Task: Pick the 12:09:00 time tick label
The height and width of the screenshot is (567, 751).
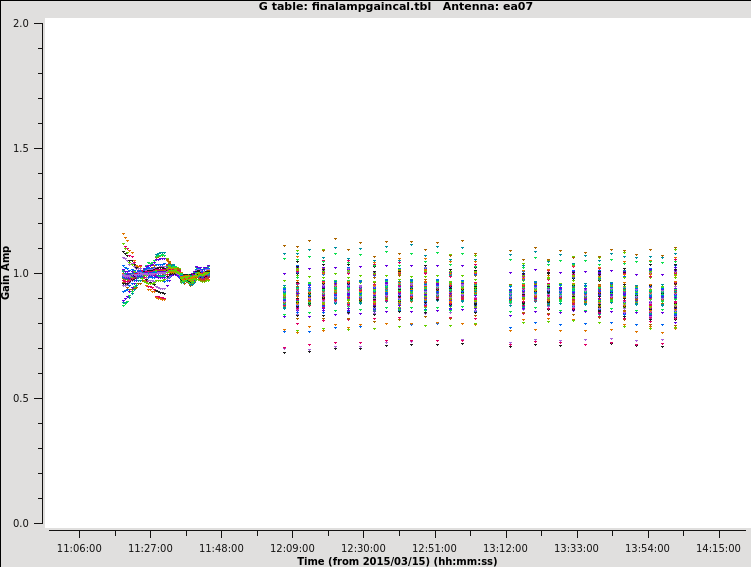Action: pyautogui.click(x=292, y=548)
